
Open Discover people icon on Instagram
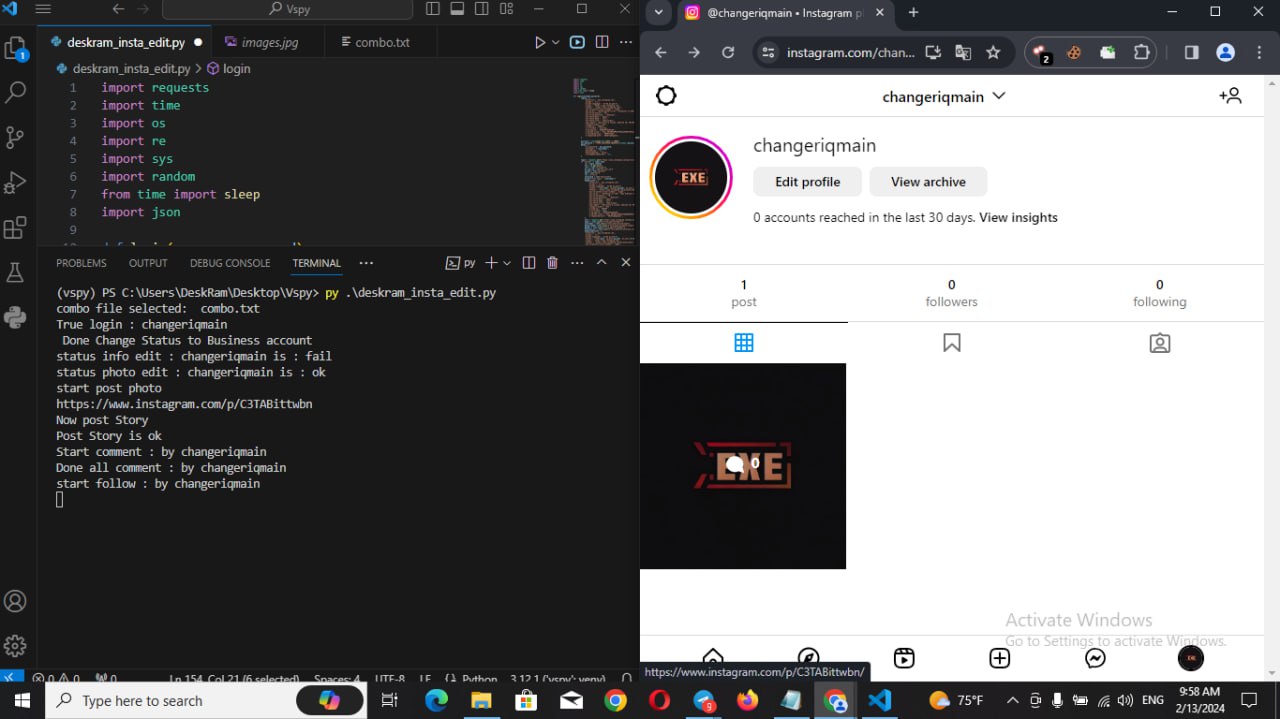[x=1230, y=96]
